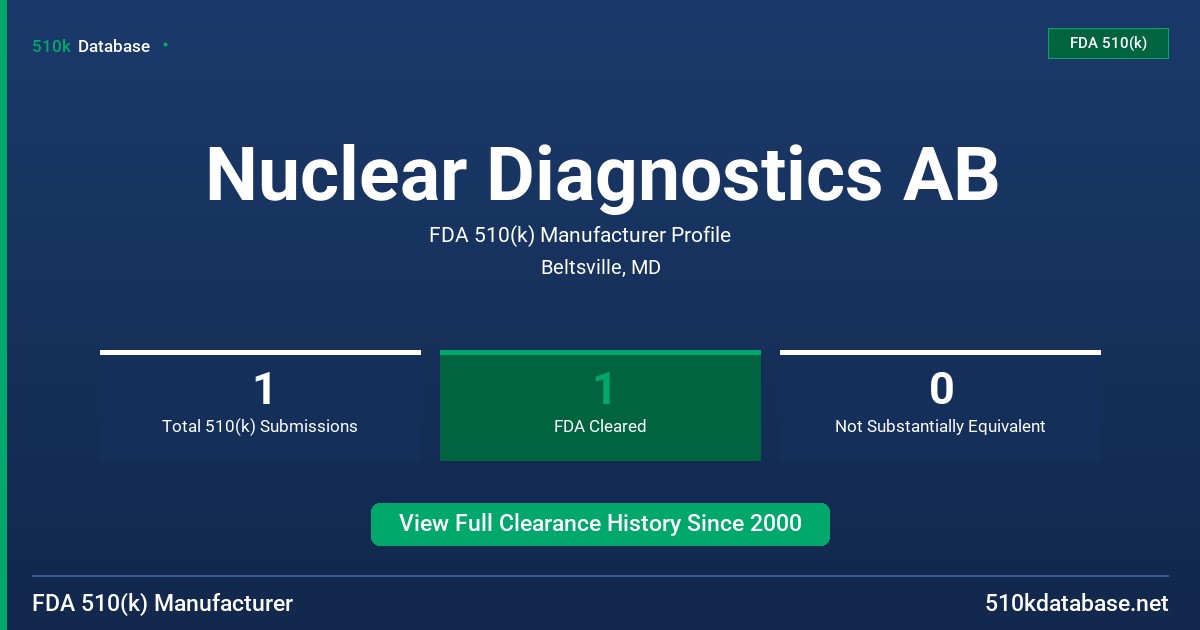Open the Total 510(k) Submissions card

[x=260, y=405]
